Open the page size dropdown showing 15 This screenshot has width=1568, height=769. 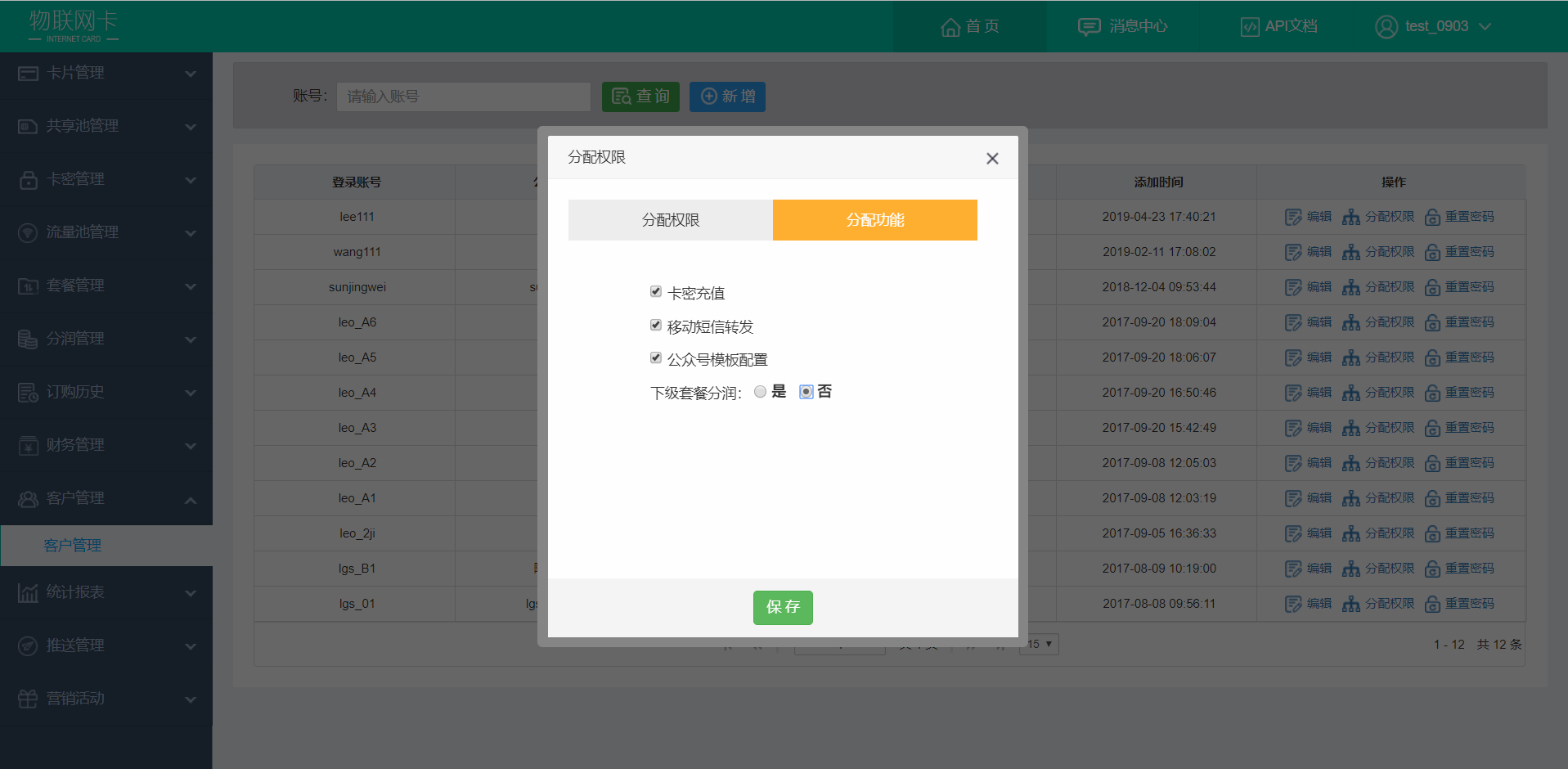[1039, 645]
